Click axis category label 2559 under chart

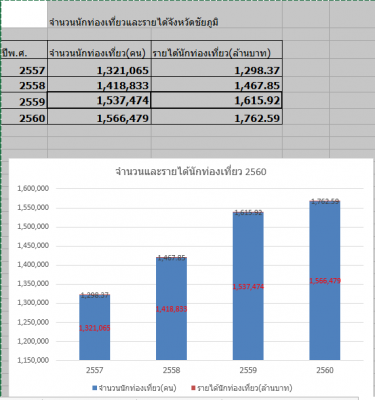[x=248, y=370]
